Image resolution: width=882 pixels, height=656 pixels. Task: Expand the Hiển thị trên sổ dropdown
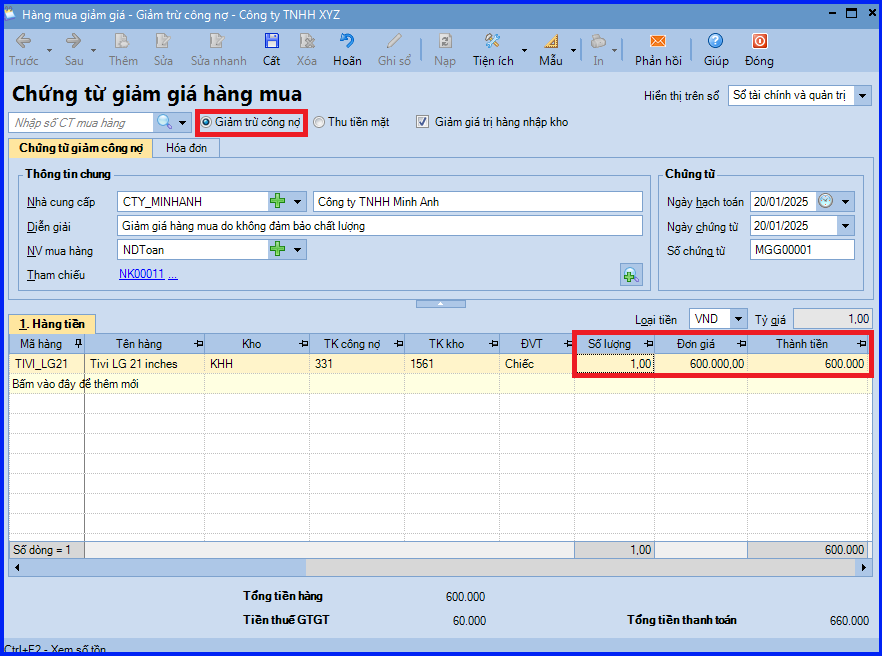[862, 96]
